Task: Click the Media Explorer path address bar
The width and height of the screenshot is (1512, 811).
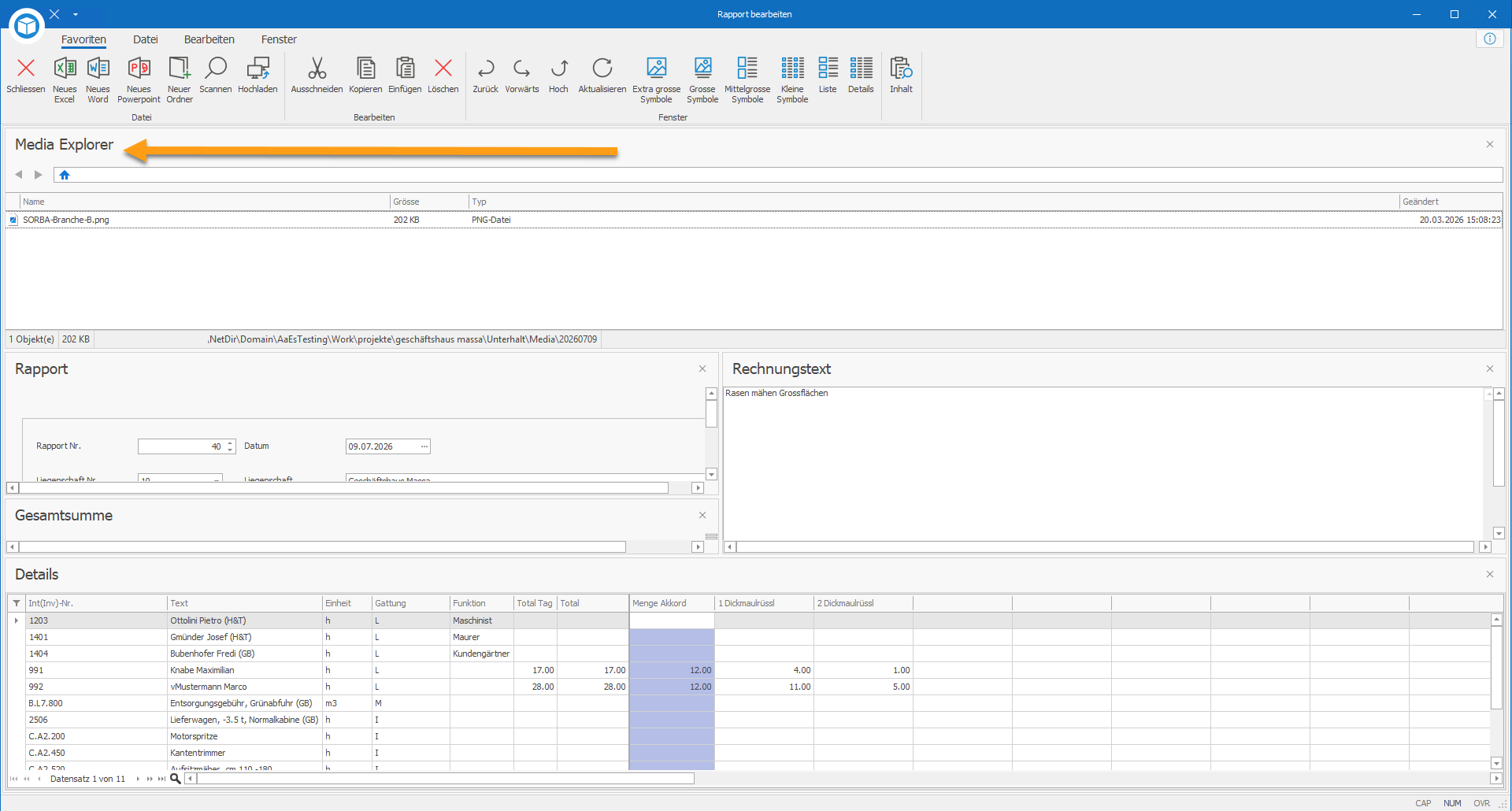Action: (778, 175)
